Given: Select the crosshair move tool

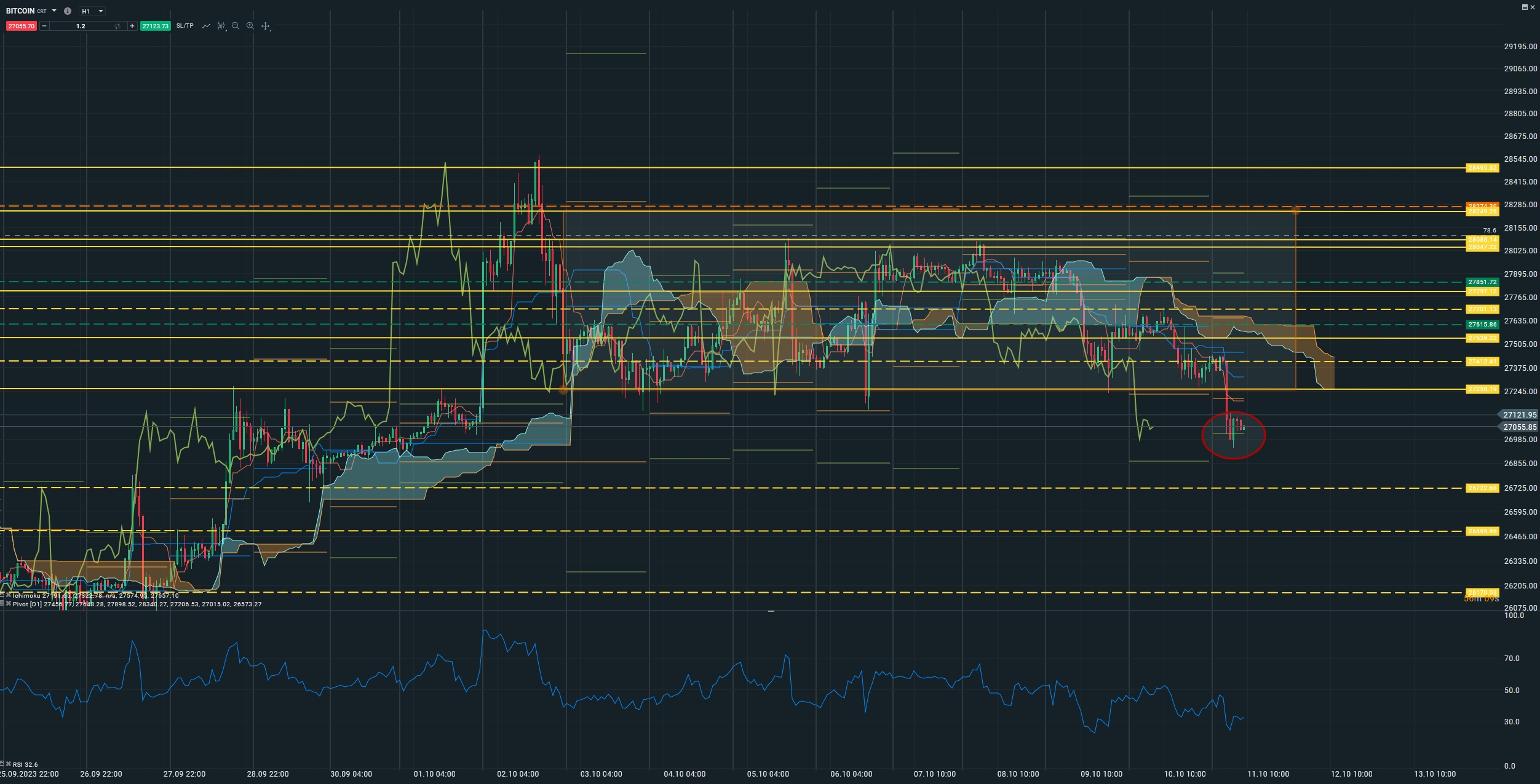Looking at the screenshot, I should pyautogui.click(x=266, y=26).
